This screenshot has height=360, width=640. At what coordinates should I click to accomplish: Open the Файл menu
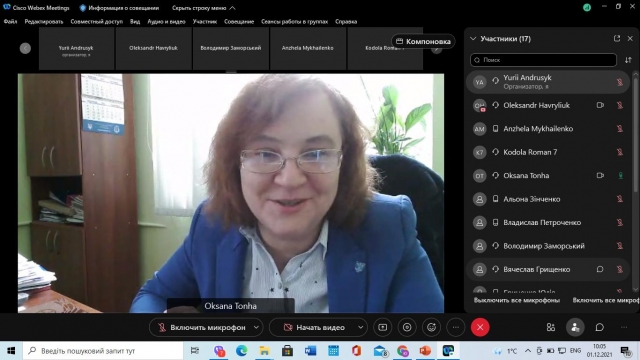(x=10, y=22)
